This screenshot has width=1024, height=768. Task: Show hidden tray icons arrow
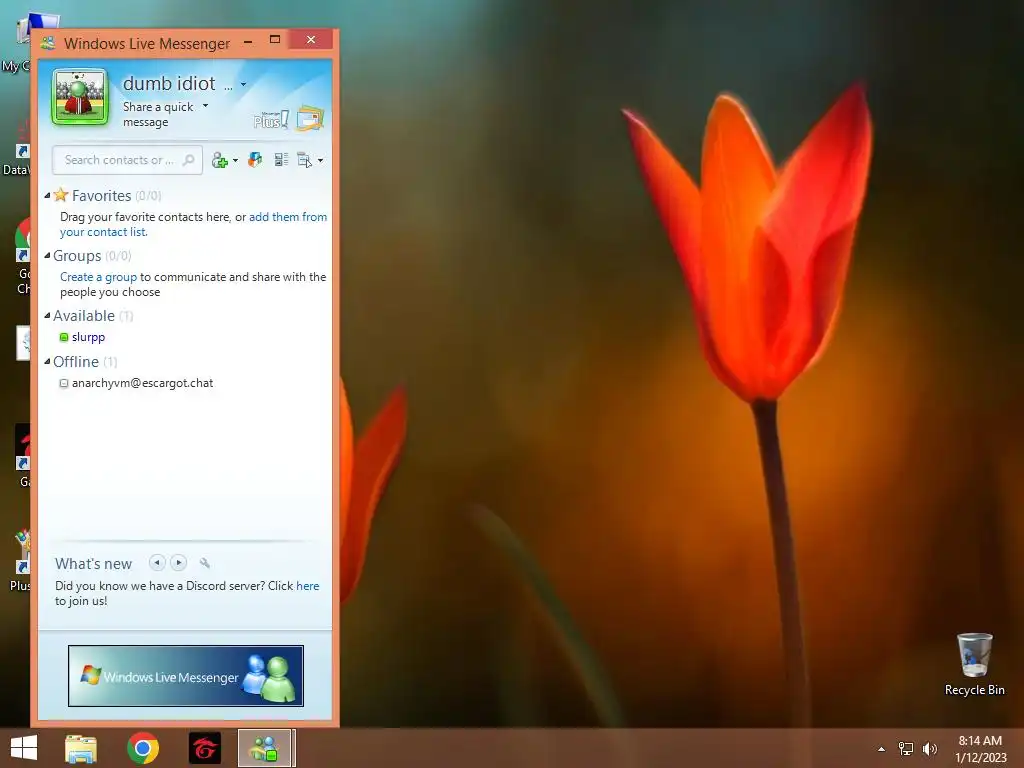click(x=882, y=749)
